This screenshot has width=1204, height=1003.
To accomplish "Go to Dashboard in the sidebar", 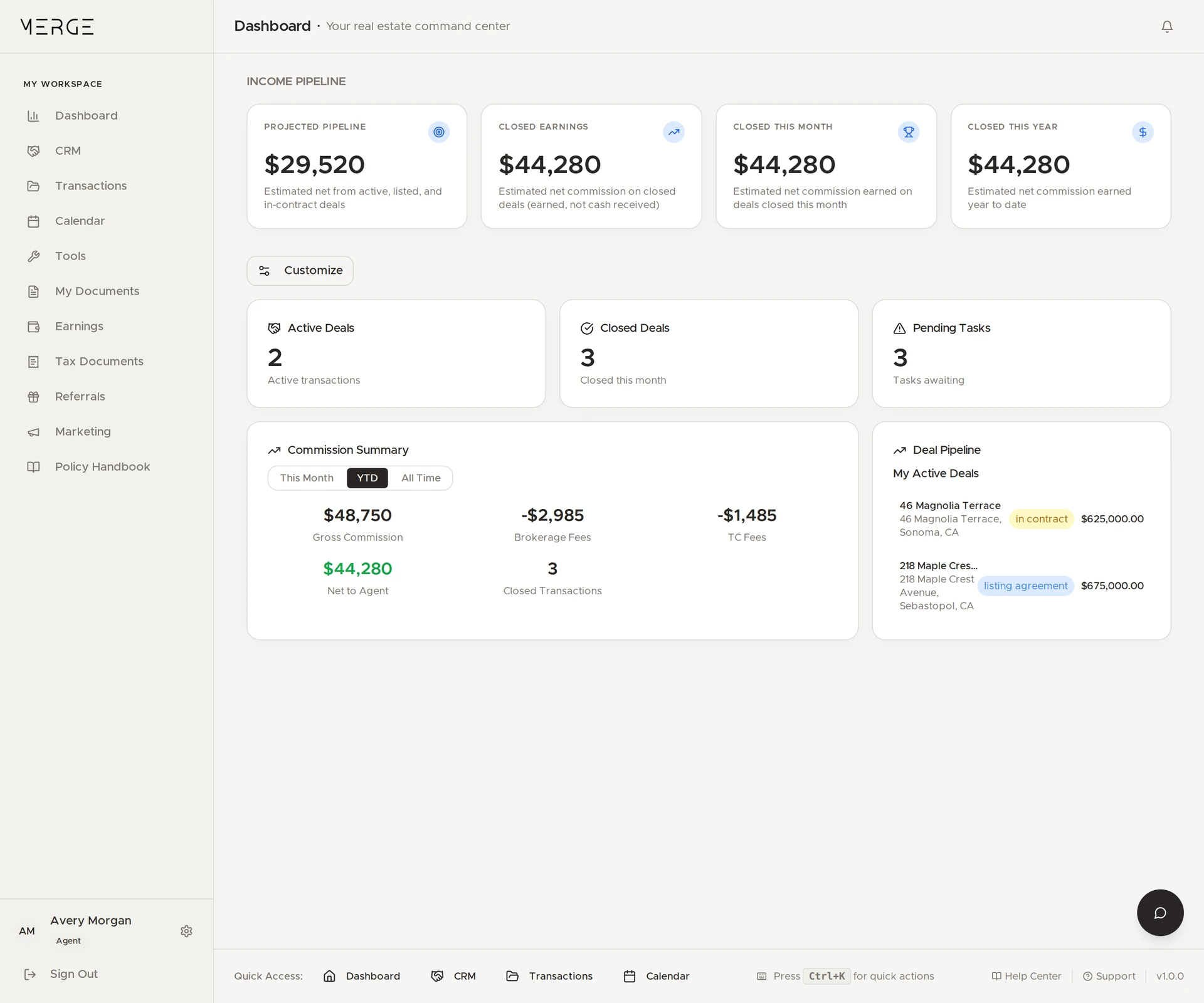I will 107,116.
